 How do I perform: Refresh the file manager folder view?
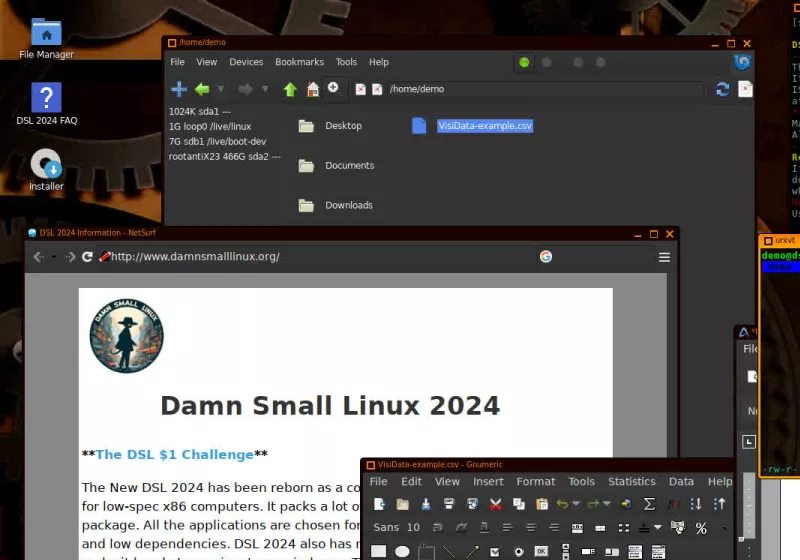coord(722,89)
